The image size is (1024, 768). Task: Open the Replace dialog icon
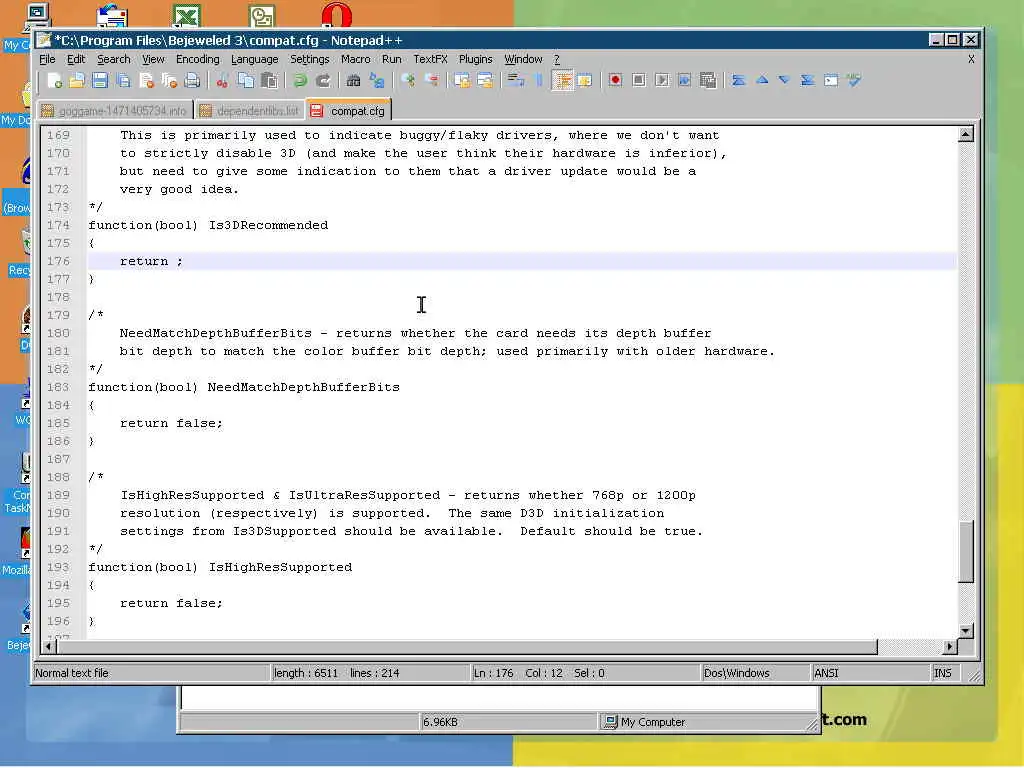377,80
